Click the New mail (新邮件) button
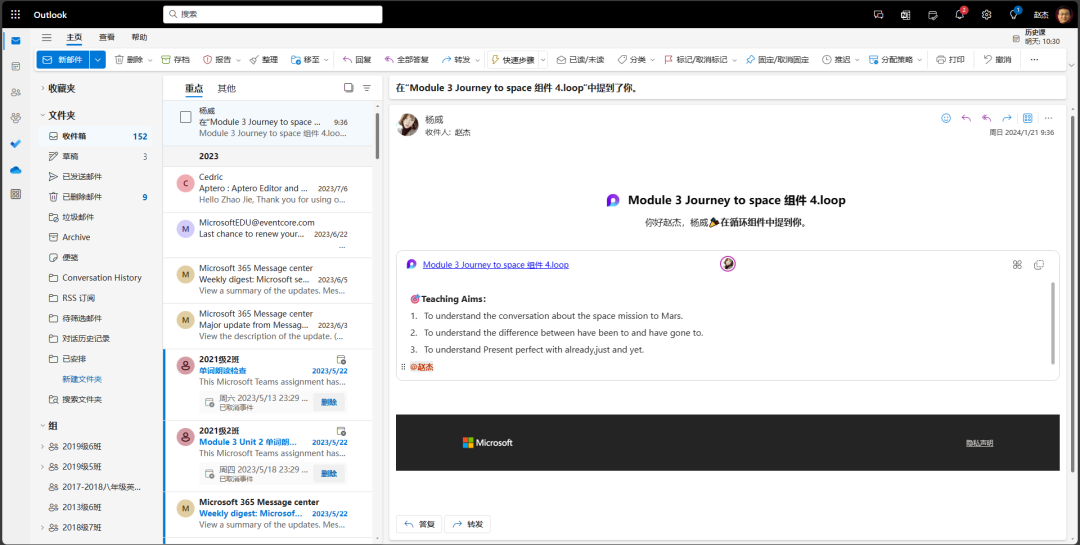This screenshot has width=1080, height=545. point(63,60)
